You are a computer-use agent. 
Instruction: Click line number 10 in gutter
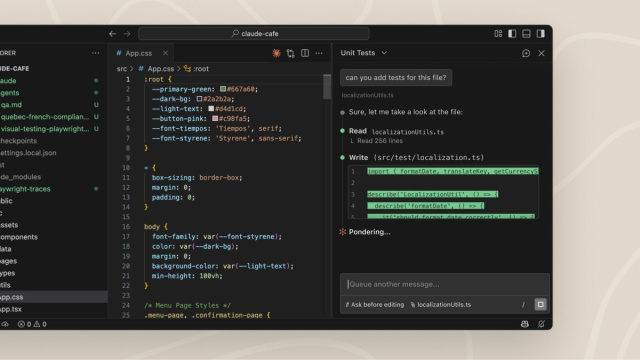[x=126, y=168]
